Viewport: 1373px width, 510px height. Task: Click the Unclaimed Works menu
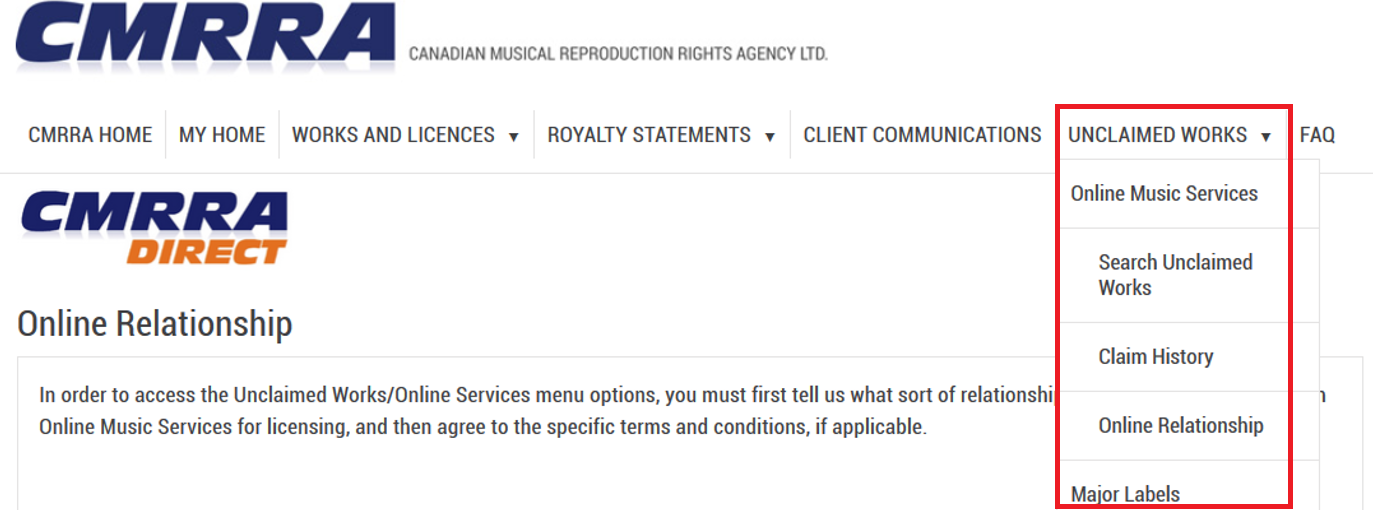[x=1157, y=135]
